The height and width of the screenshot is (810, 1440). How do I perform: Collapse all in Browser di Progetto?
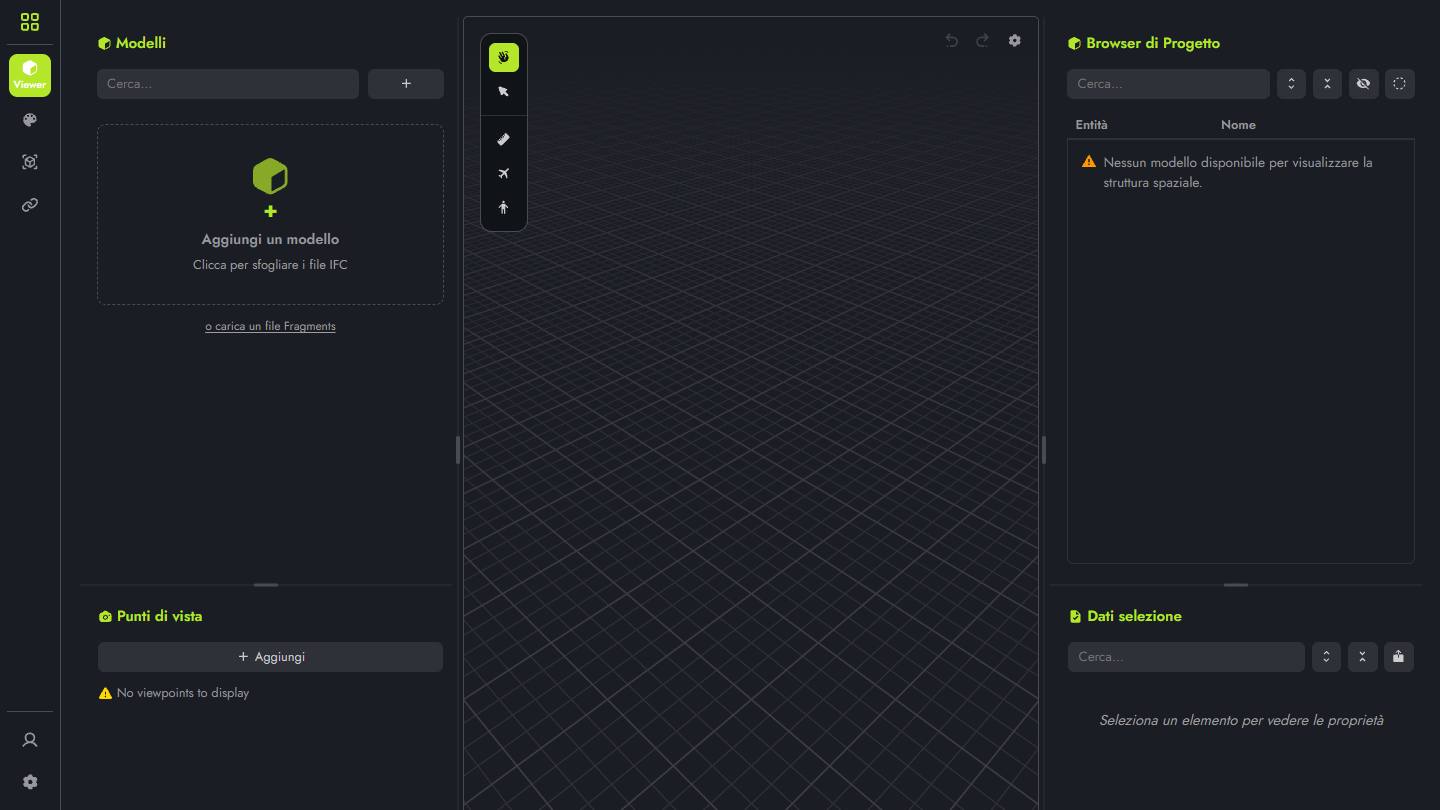[x=1327, y=84]
